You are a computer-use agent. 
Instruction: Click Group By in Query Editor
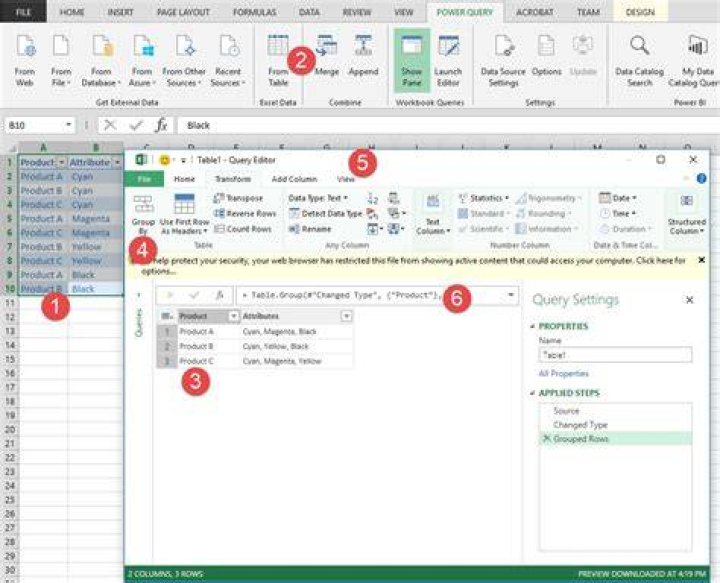(143, 215)
